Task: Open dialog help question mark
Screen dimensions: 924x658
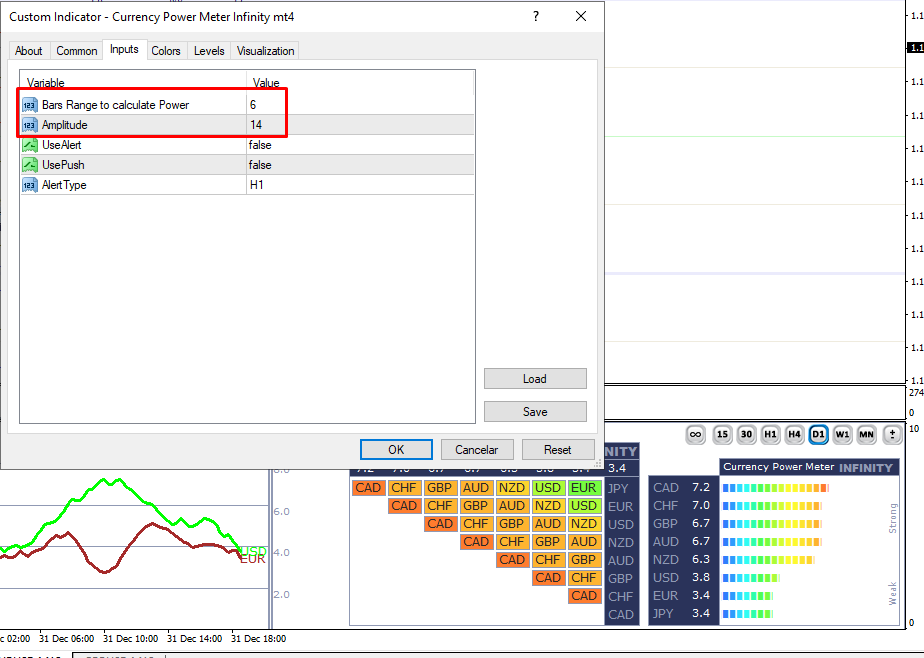Action: [x=536, y=16]
